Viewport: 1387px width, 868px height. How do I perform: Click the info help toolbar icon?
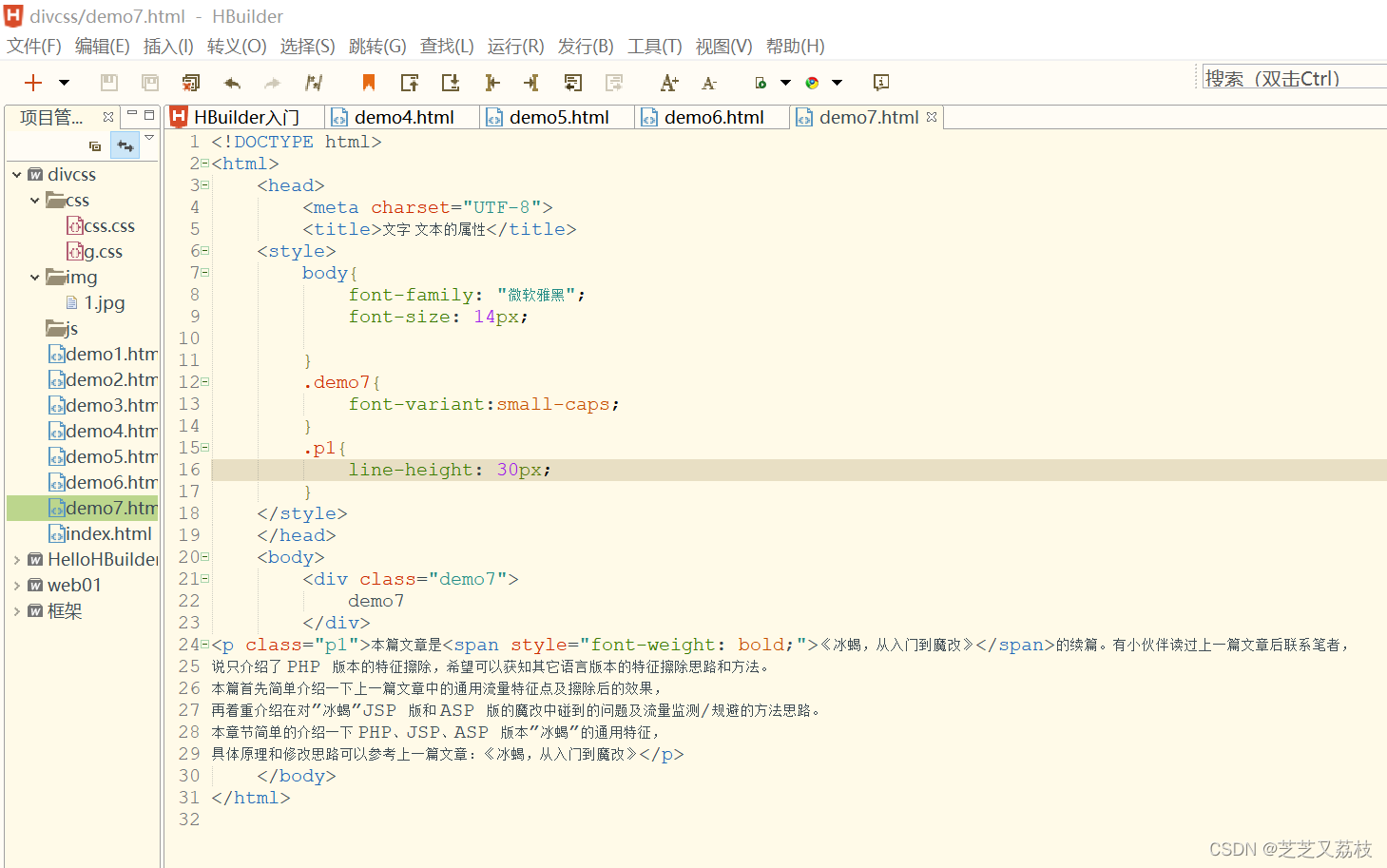[x=881, y=83]
